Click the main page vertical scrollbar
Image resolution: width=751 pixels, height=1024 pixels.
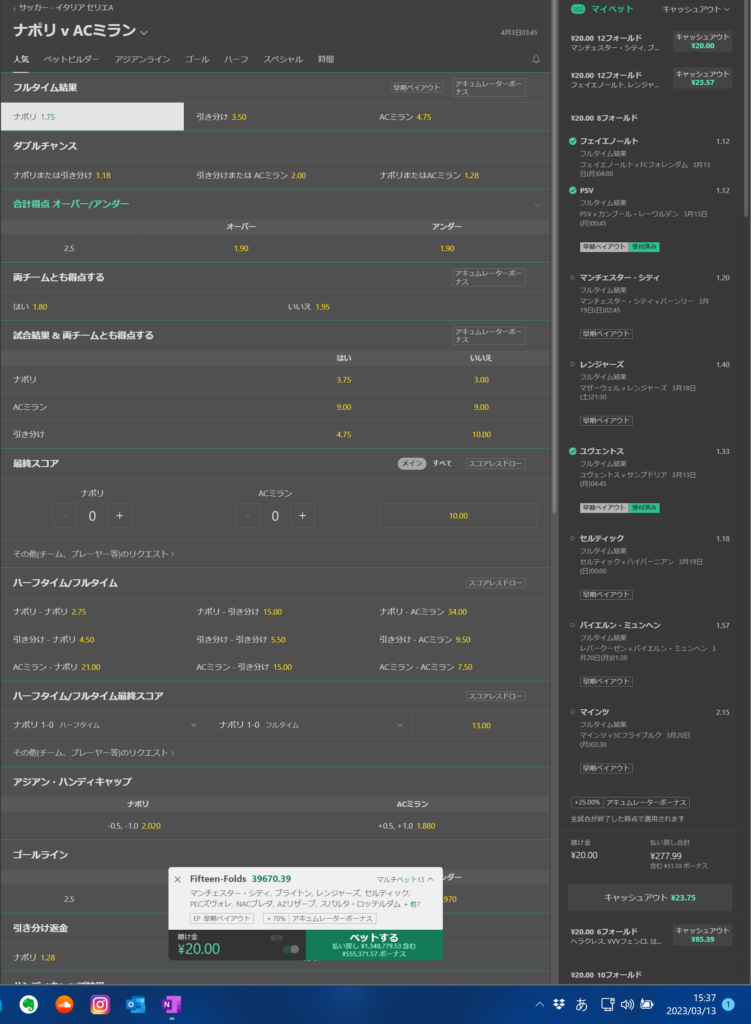pos(554,257)
